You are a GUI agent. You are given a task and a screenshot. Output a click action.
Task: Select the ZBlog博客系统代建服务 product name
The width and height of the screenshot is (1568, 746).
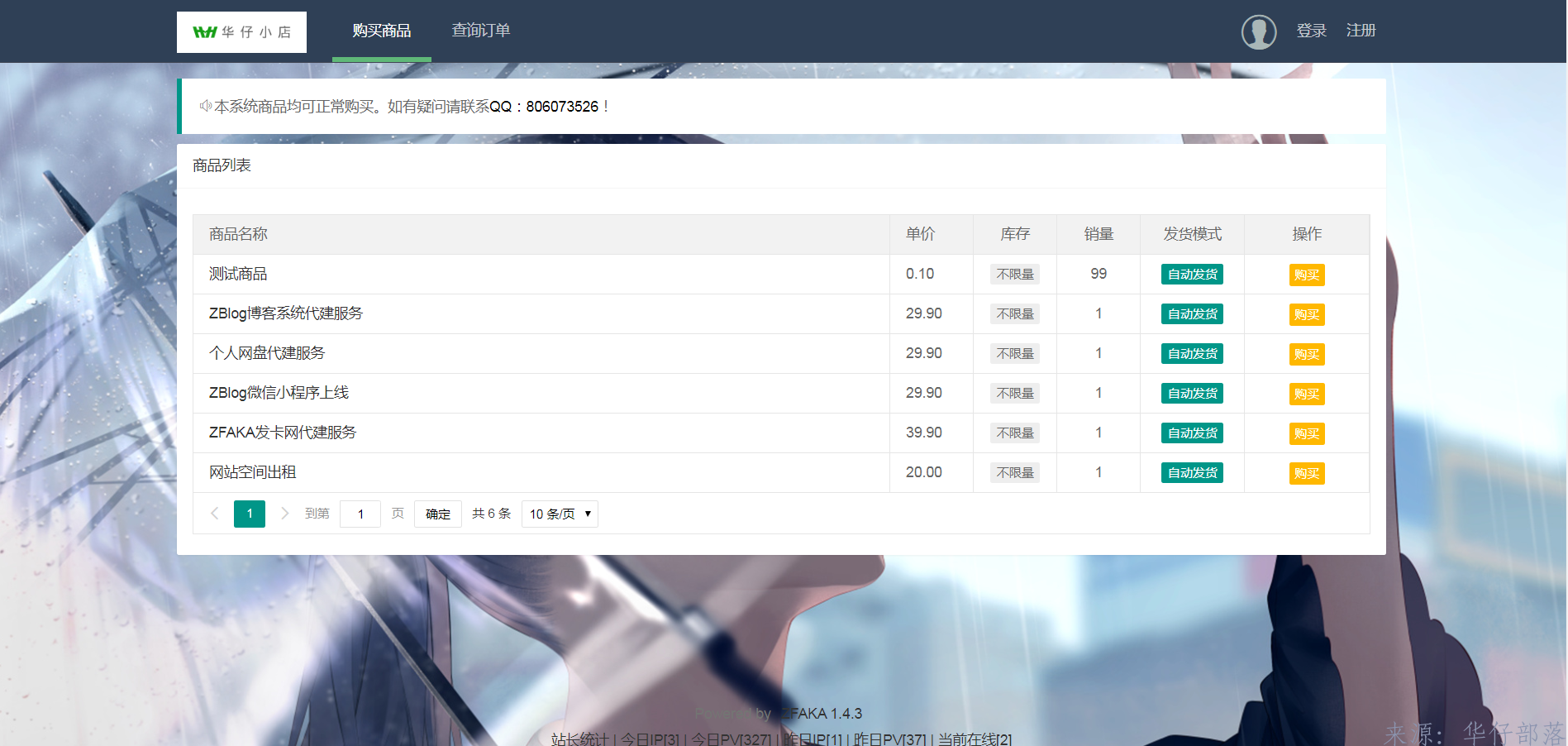click(286, 313)
